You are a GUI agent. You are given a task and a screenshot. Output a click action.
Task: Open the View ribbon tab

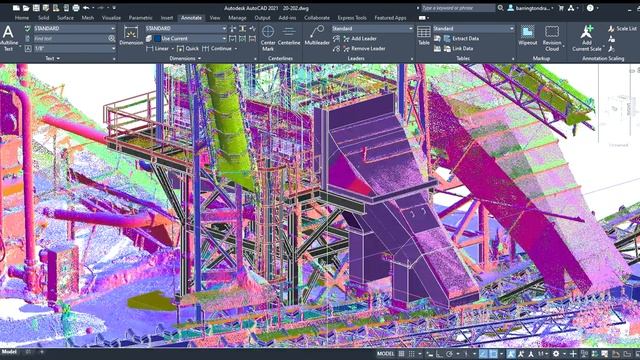pyautogui.click(x=215, y=18)
